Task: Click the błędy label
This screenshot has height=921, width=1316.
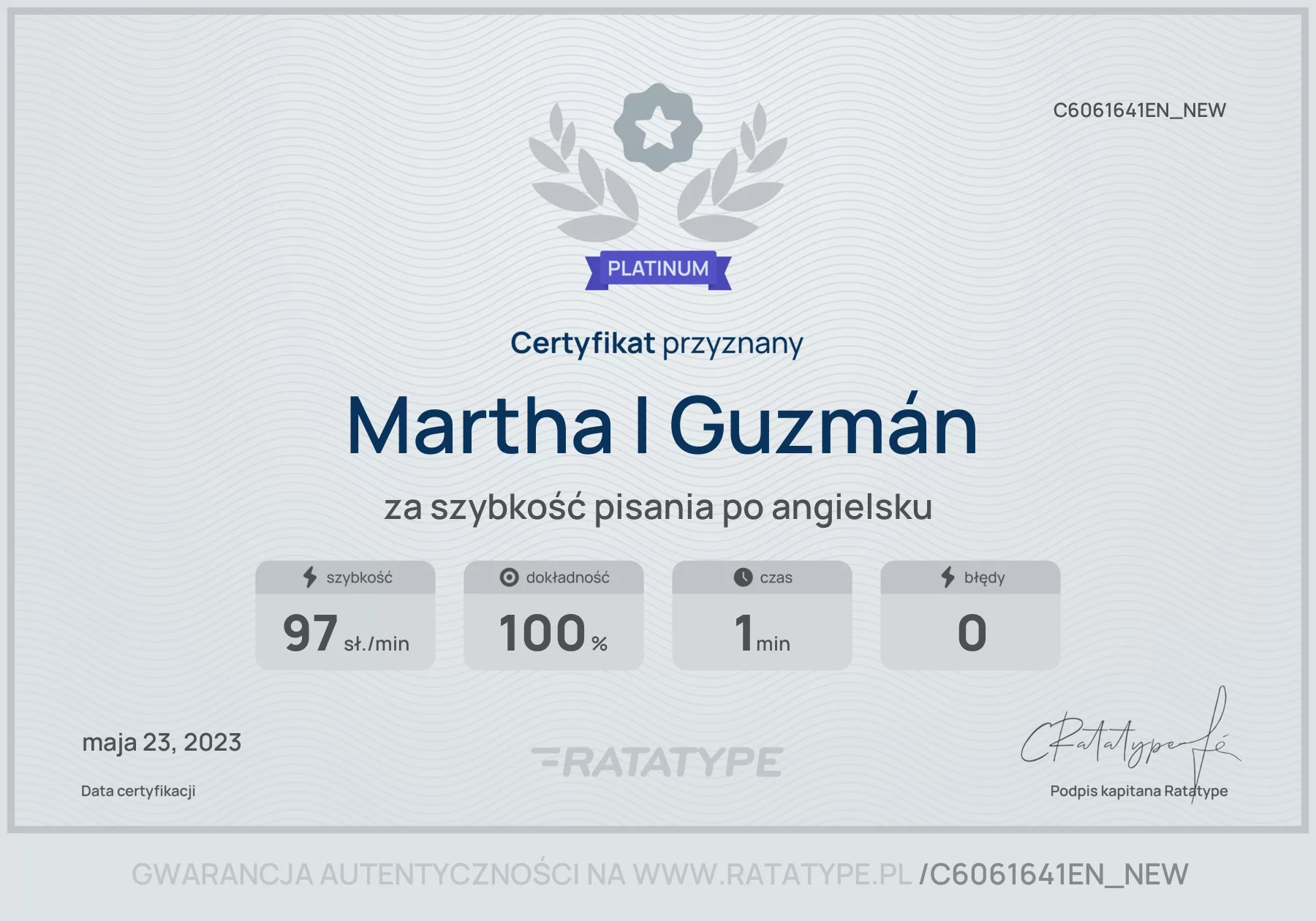Action: click(x=984, y=577)
